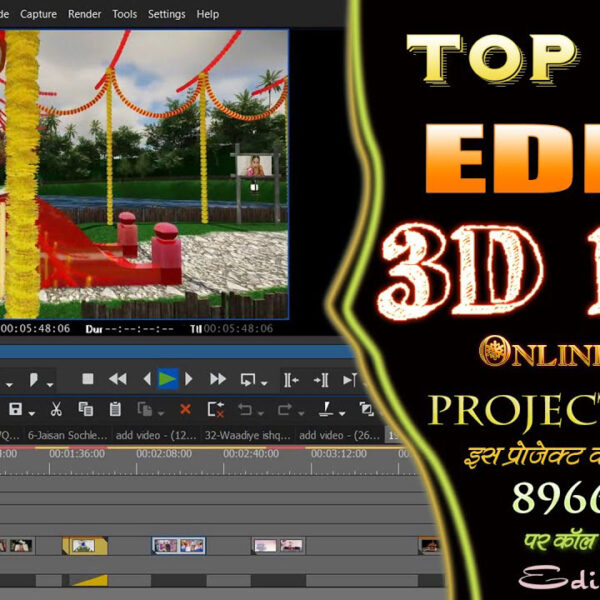The width and height of the screenshot is (600, 600).
Task: Switch to the add video - (12 sequence tab
Action: point(156,435)
